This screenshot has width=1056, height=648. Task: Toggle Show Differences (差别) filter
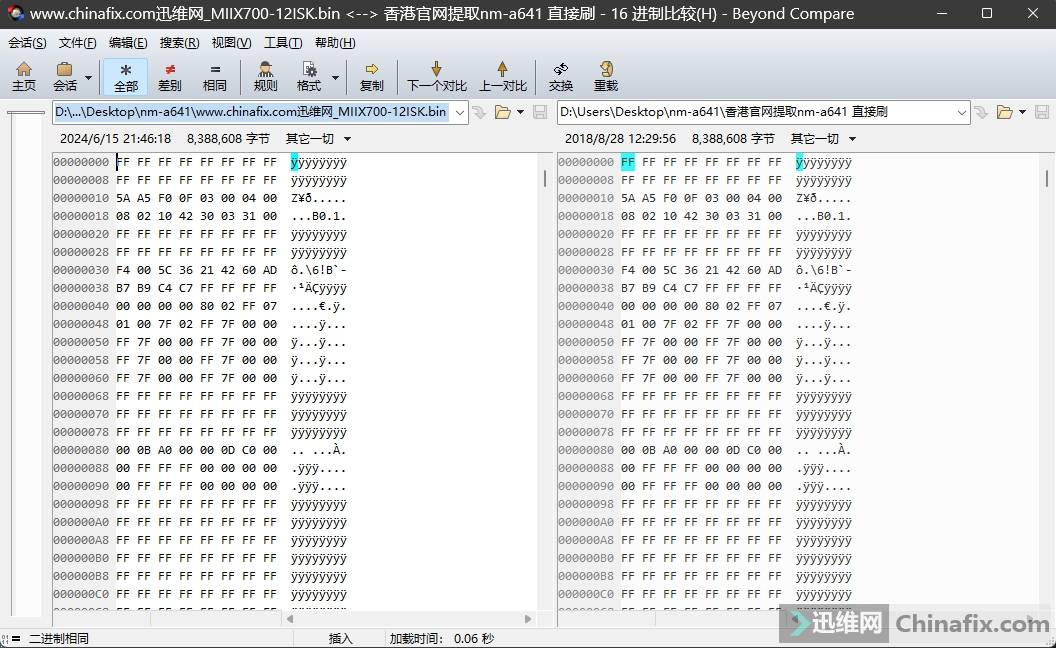170,76
